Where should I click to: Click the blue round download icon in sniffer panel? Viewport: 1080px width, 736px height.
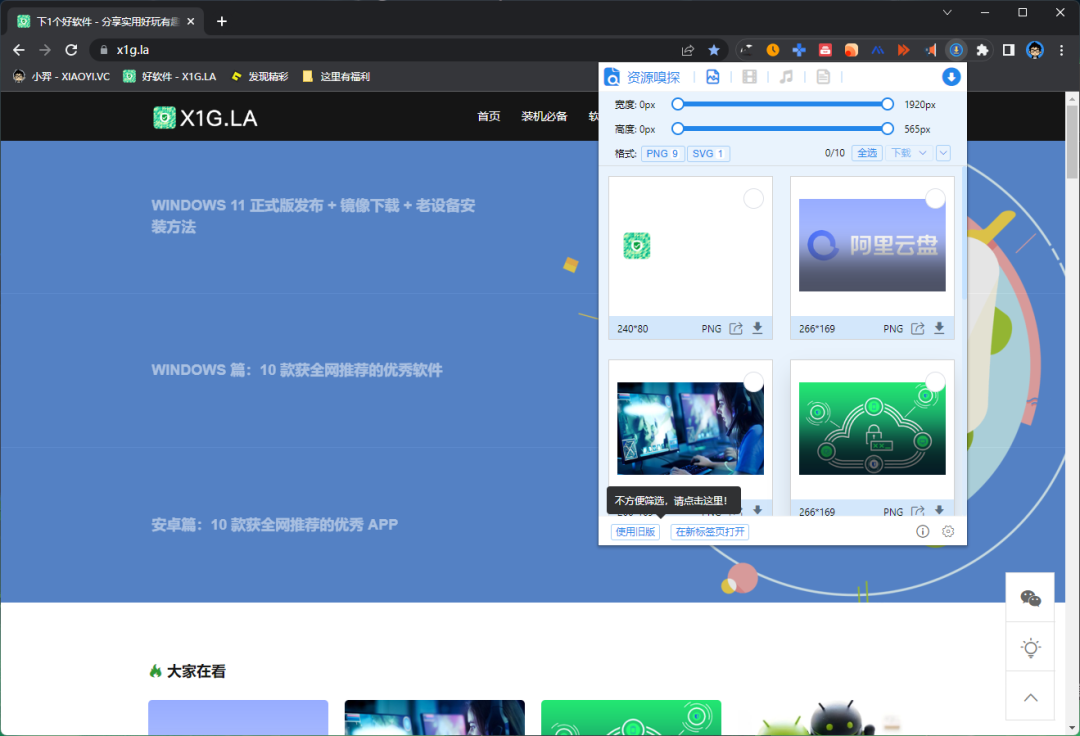click(x=951, y=76)
